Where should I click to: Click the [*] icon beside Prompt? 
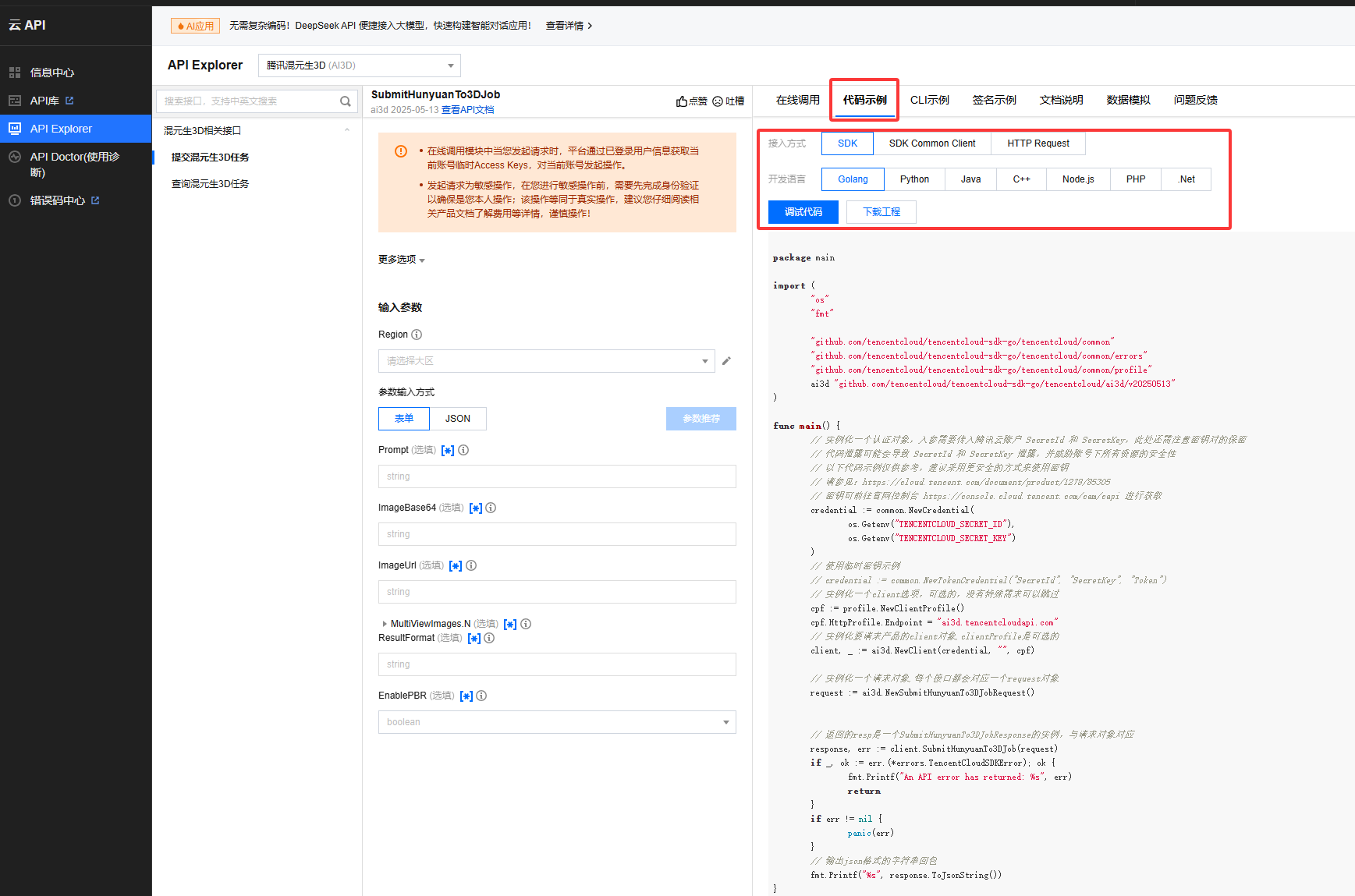pos(448,451)
